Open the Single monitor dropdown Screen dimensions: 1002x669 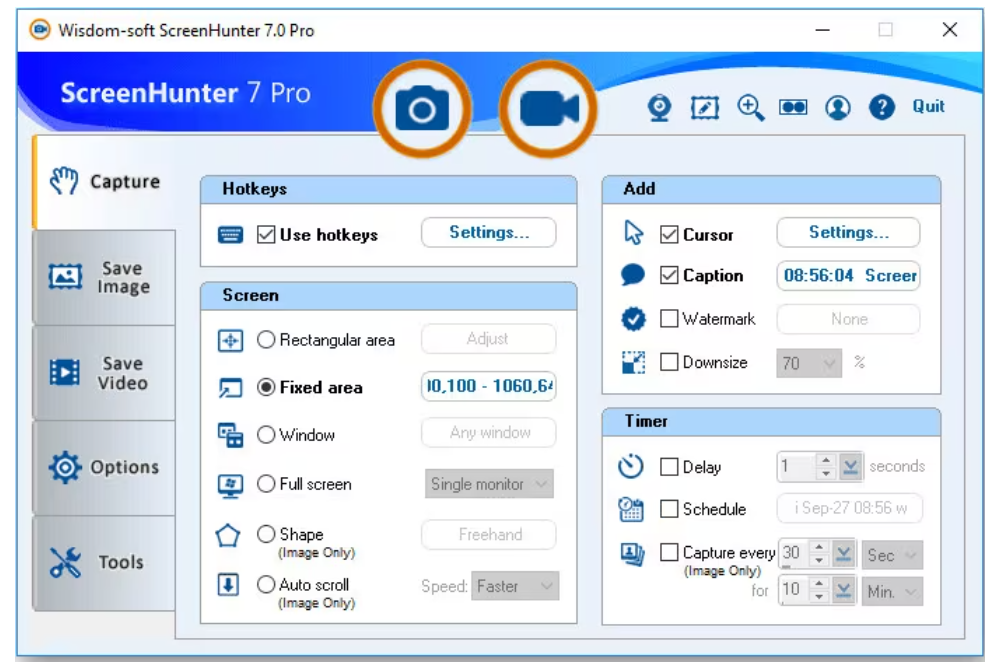click(489, 484)
